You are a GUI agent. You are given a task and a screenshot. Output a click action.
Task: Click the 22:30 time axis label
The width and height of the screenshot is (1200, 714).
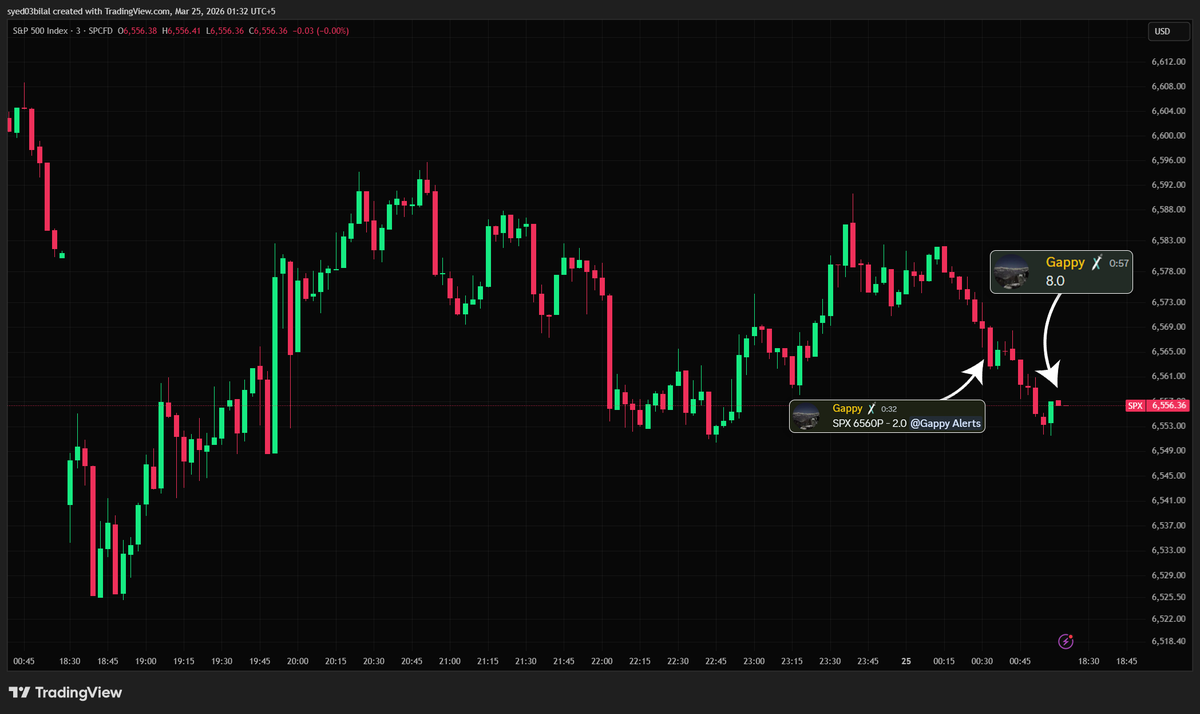[678, 661]
